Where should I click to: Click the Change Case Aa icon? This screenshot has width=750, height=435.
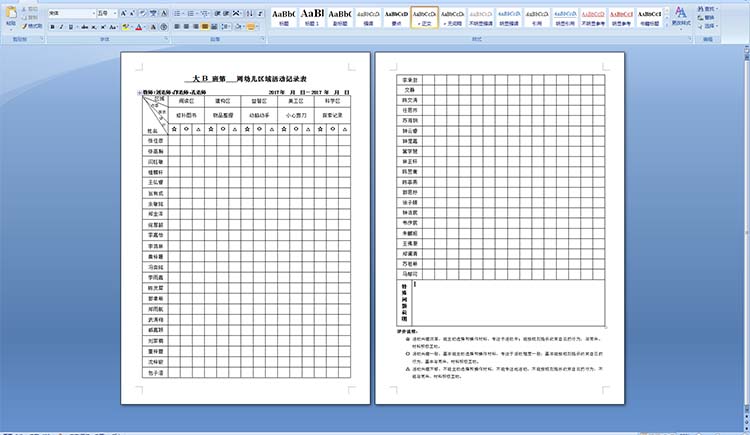113,27
